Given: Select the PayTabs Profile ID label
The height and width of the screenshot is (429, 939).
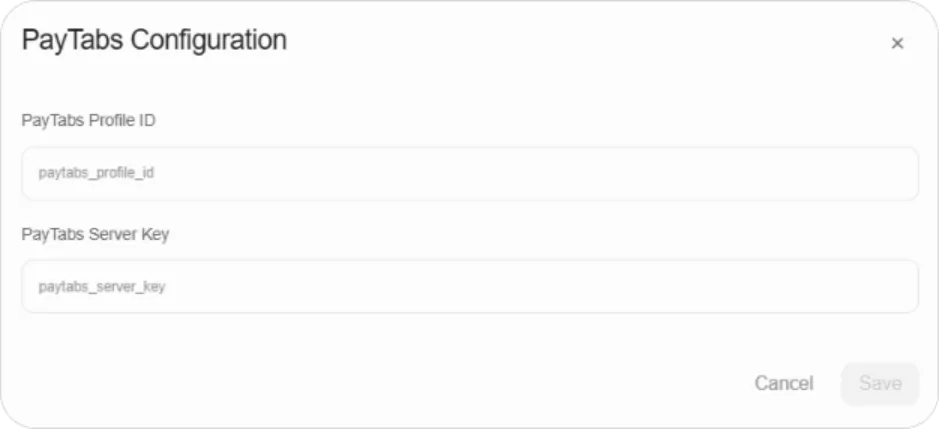Looking at the screenshot, I should [x=89, y=120].
